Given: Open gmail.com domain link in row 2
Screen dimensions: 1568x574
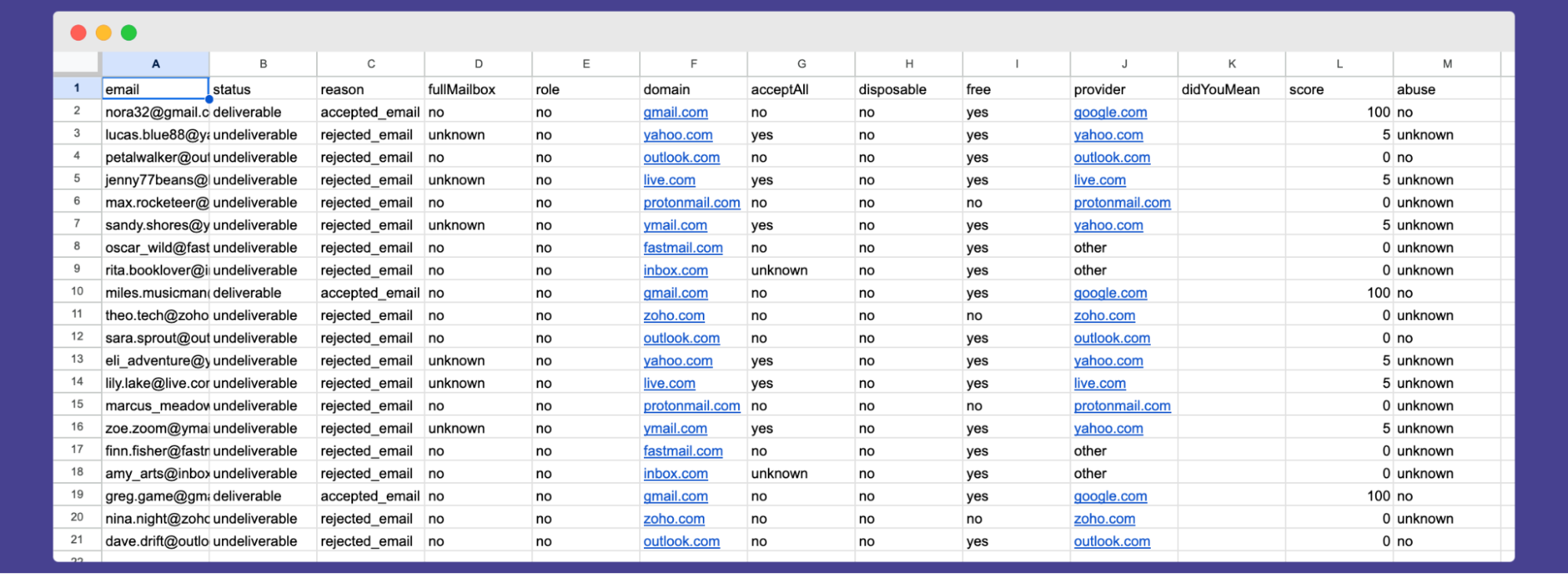Looking at the screenshot, I should (675, 112).
